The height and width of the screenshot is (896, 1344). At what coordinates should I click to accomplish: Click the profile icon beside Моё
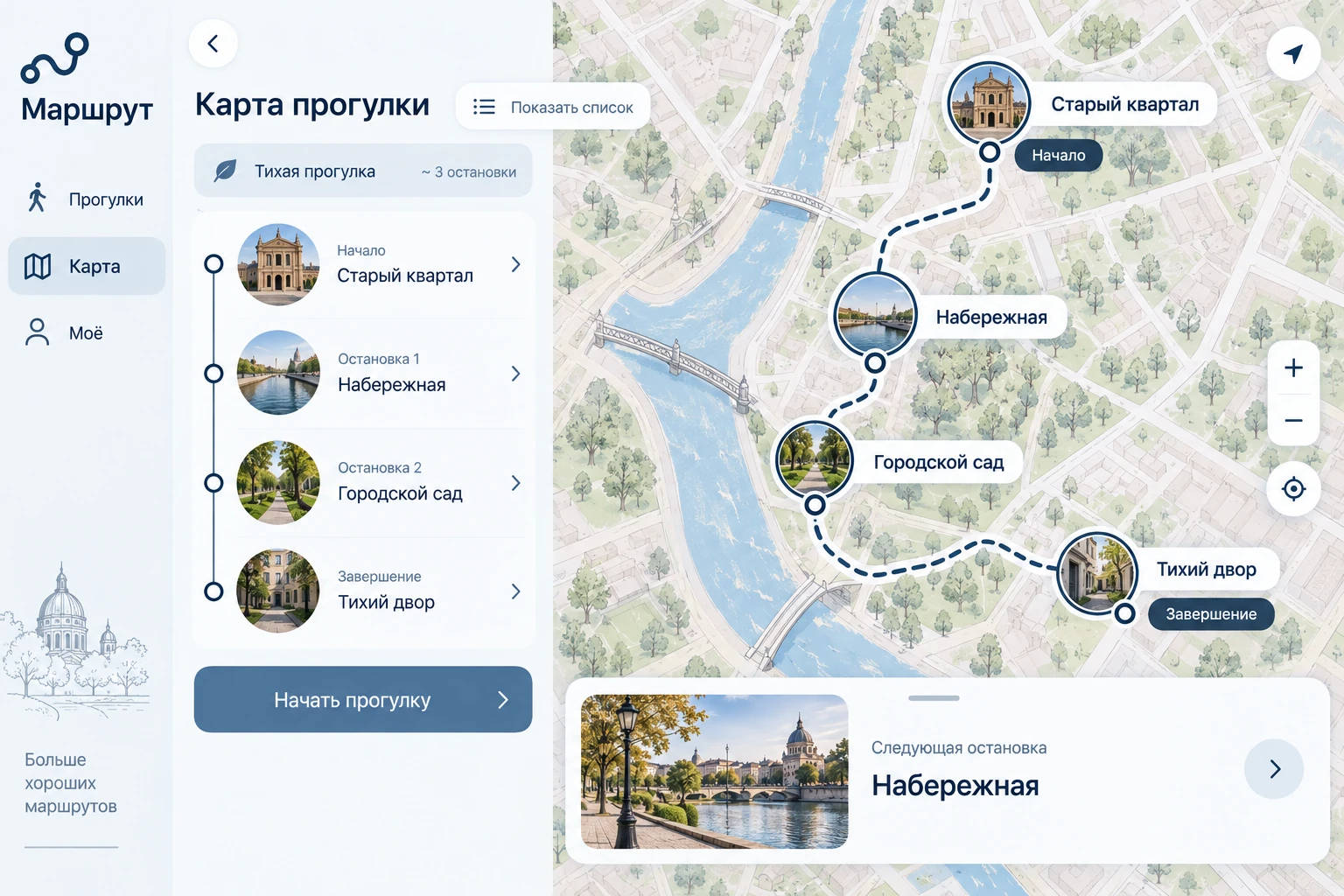(x=38, y=332)
